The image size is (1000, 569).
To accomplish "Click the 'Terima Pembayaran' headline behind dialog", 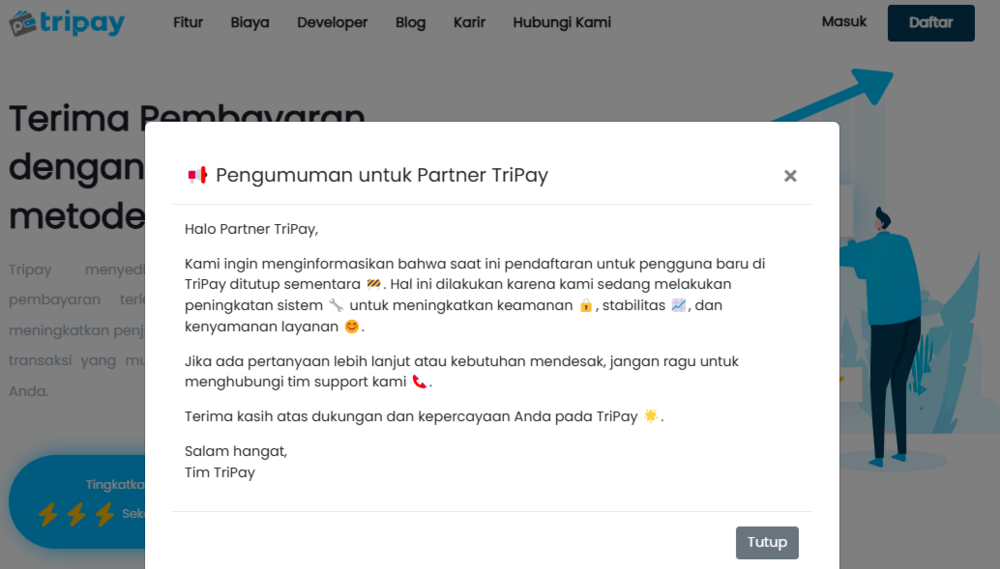I will (187, 118).
